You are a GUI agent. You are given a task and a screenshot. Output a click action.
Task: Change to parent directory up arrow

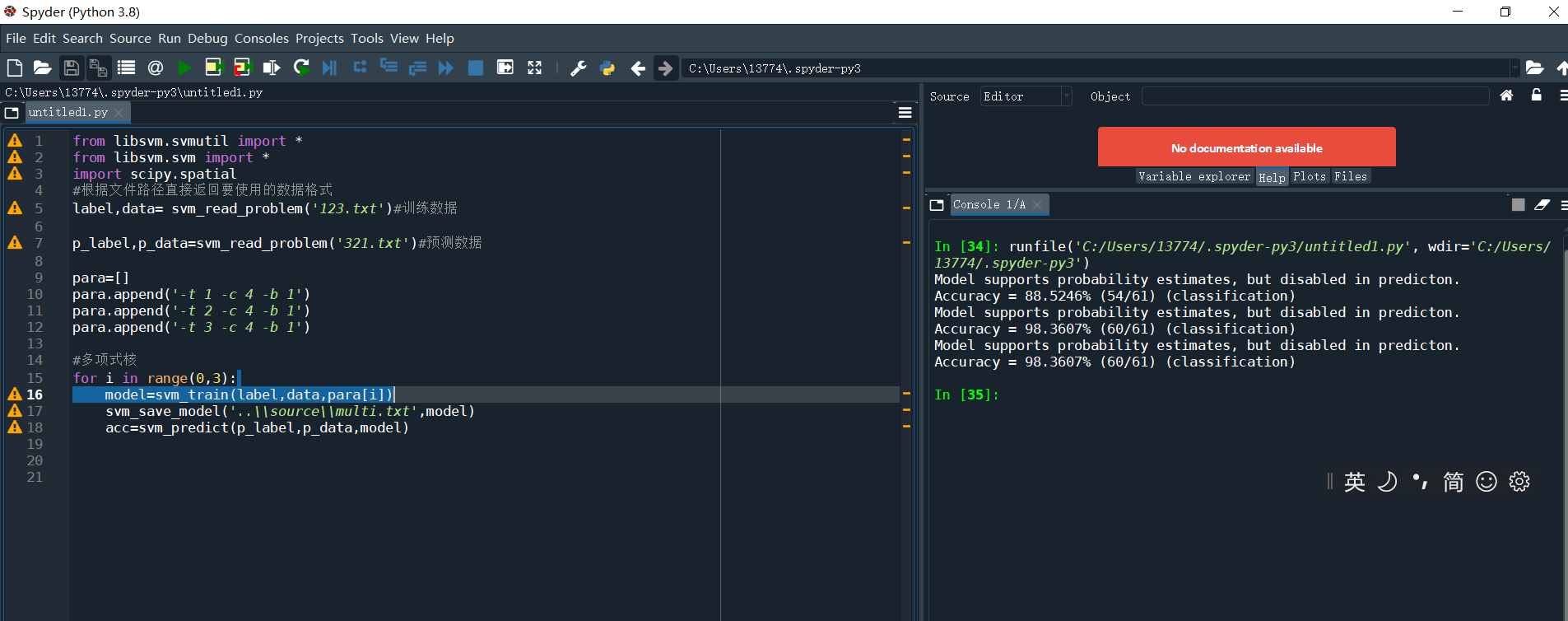(1561, 68)
